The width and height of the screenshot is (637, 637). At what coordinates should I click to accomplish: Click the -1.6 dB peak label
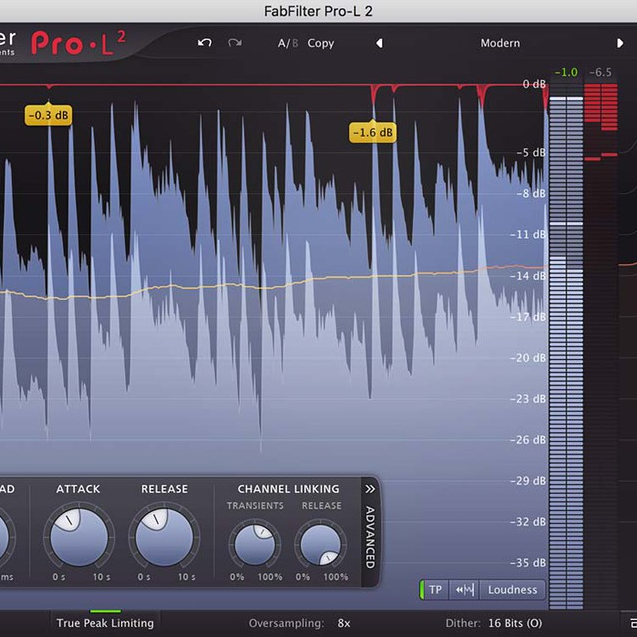click(372, 132)
